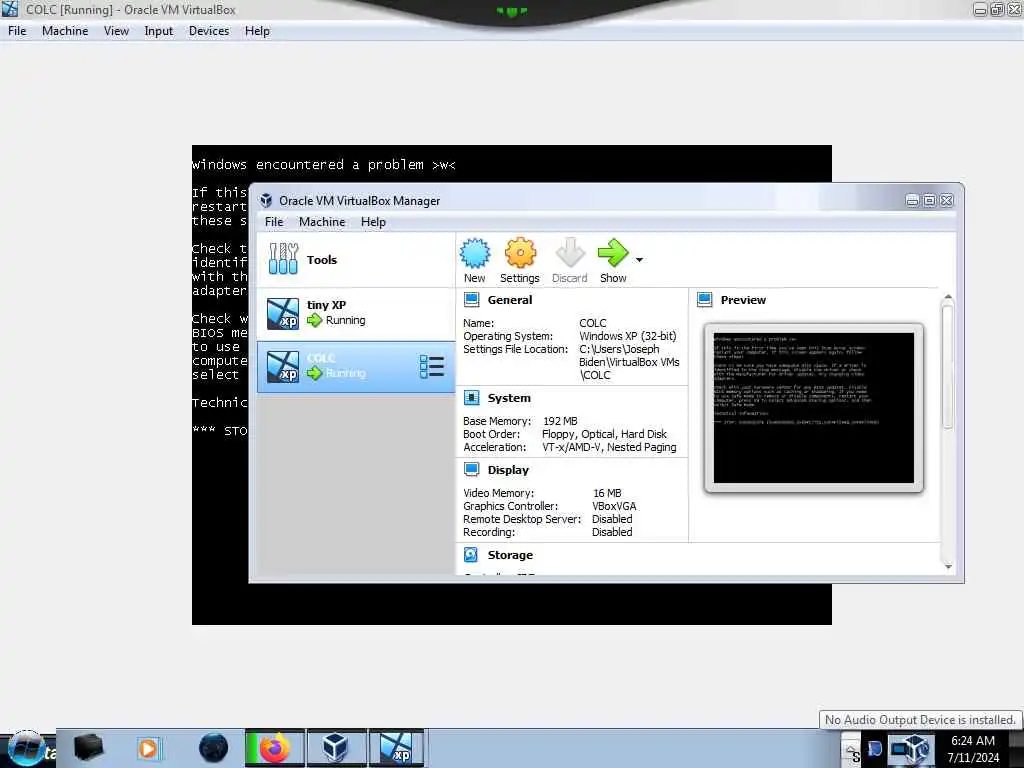Viewport: 1024px width, 768px height.
Task: Click COLC window title bar icon
Action: pyautogui.click(x=10, y=9)
